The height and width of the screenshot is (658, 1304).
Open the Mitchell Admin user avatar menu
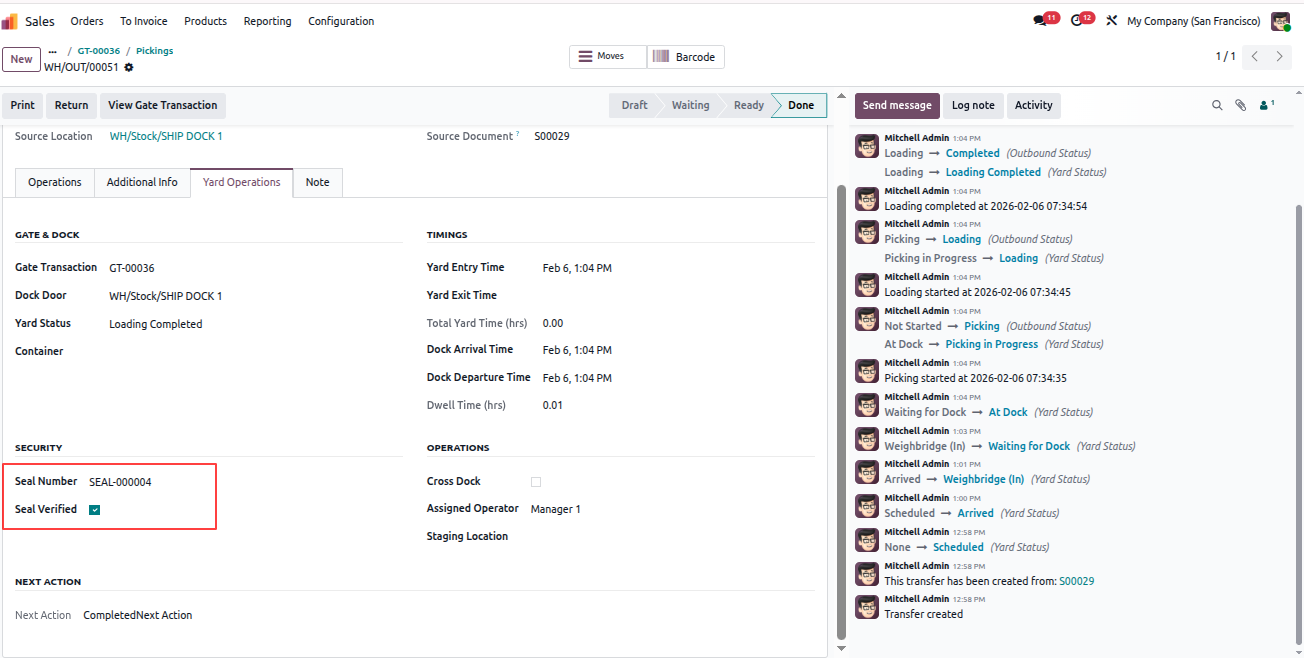pos(1280,21)
